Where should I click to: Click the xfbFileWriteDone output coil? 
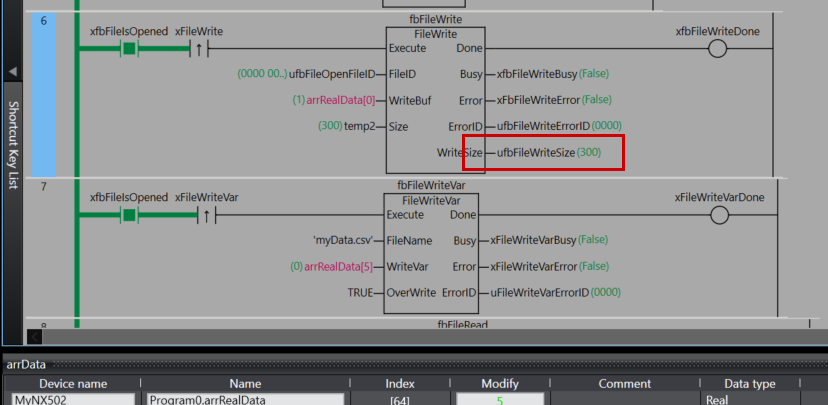point(717,49)
